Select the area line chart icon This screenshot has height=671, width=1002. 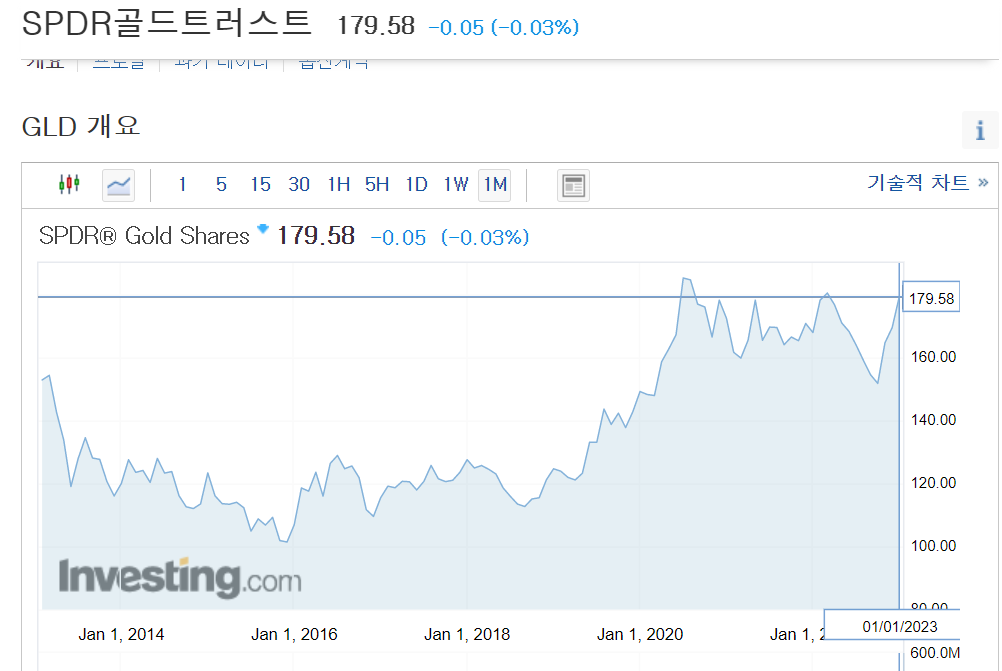118,185
